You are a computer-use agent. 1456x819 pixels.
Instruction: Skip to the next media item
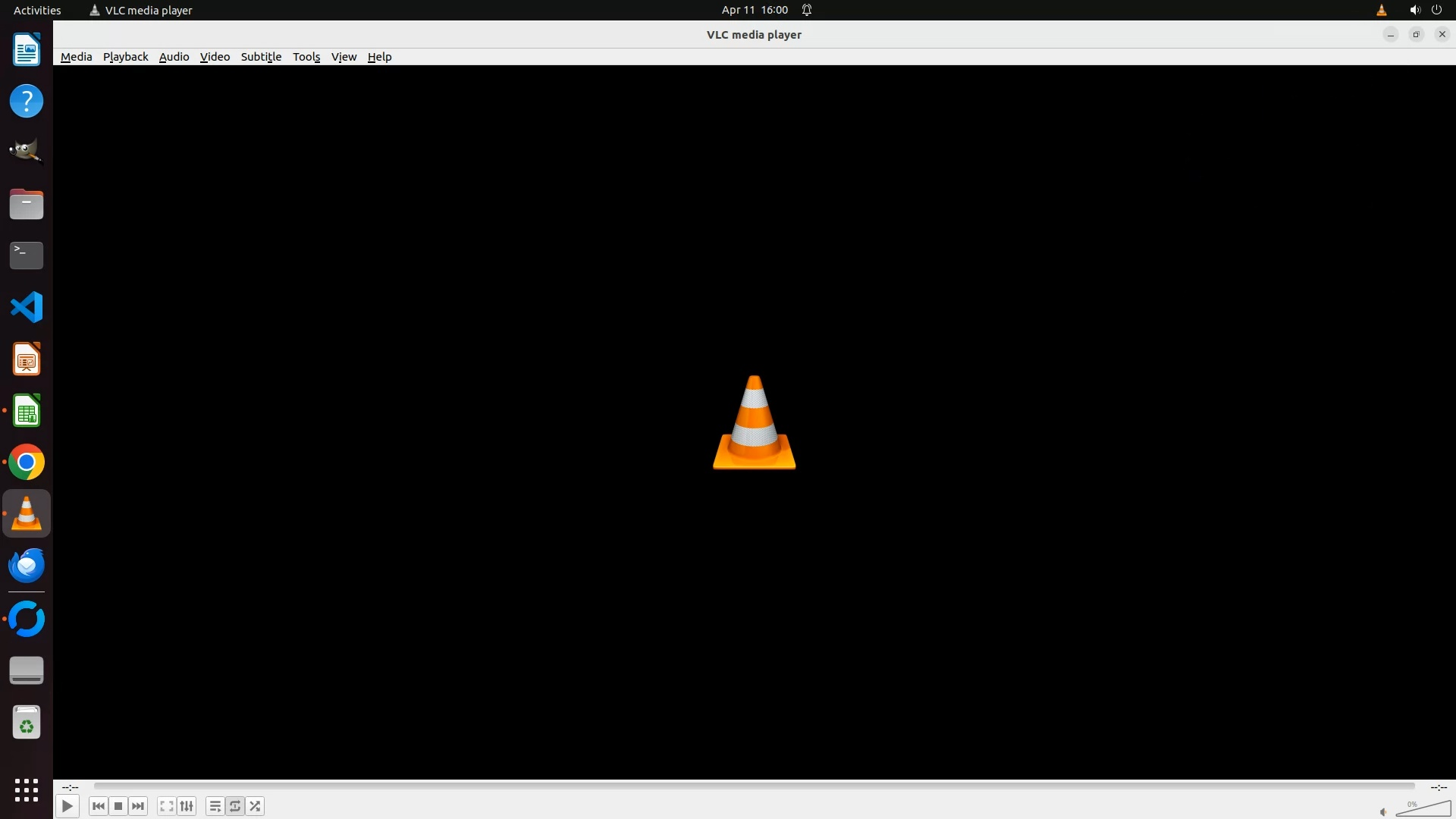click(138, 806)
